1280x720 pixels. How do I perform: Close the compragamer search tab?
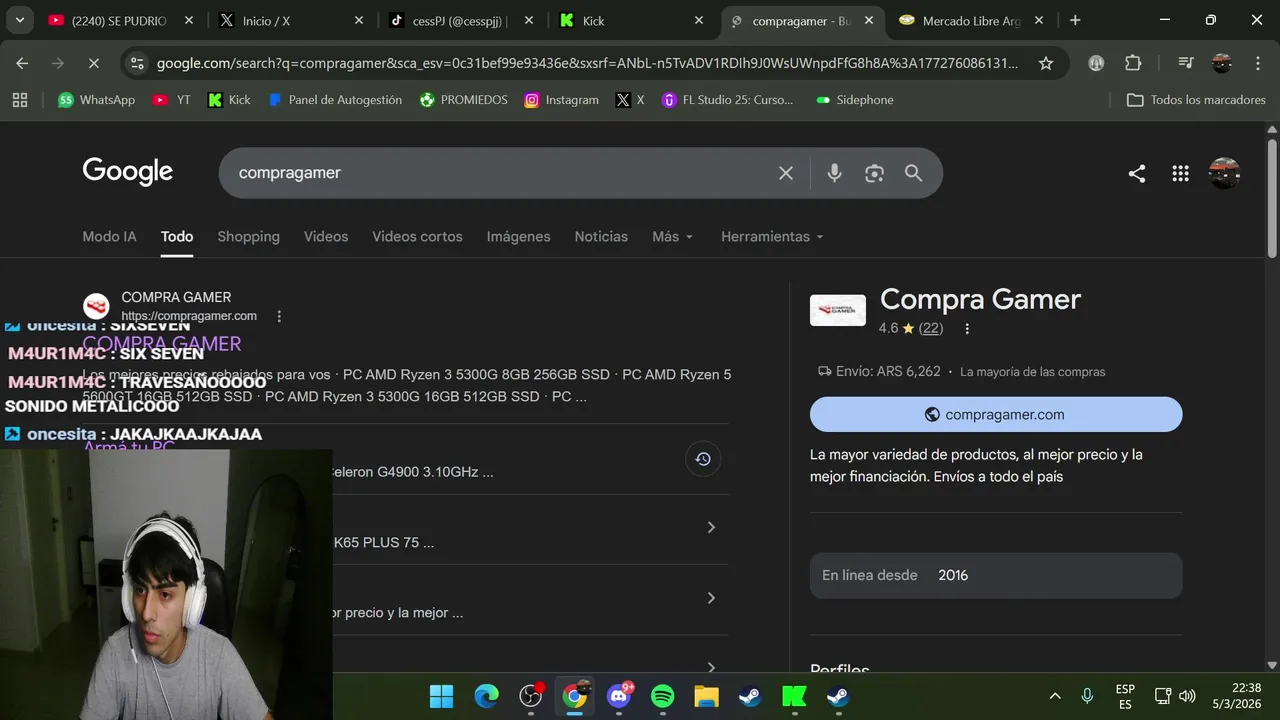(869, 20)
